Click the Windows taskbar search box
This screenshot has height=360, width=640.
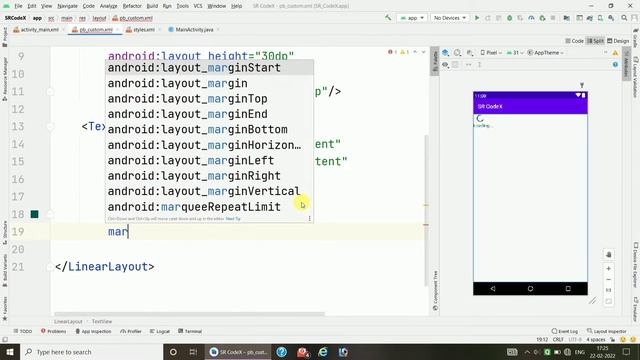point(91,352)
